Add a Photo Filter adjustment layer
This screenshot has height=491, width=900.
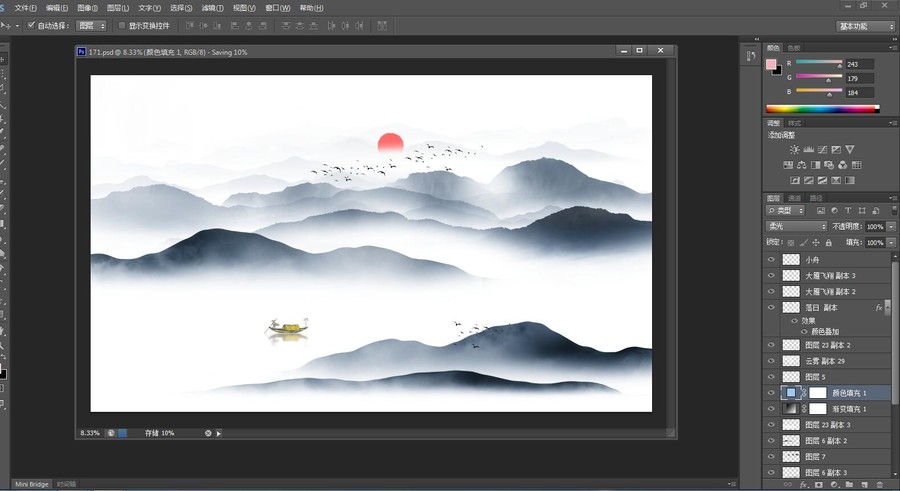(x=829, y=165)
